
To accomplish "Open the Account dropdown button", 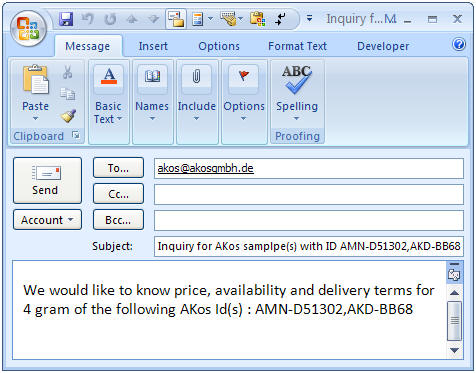I will click(47, 220).
